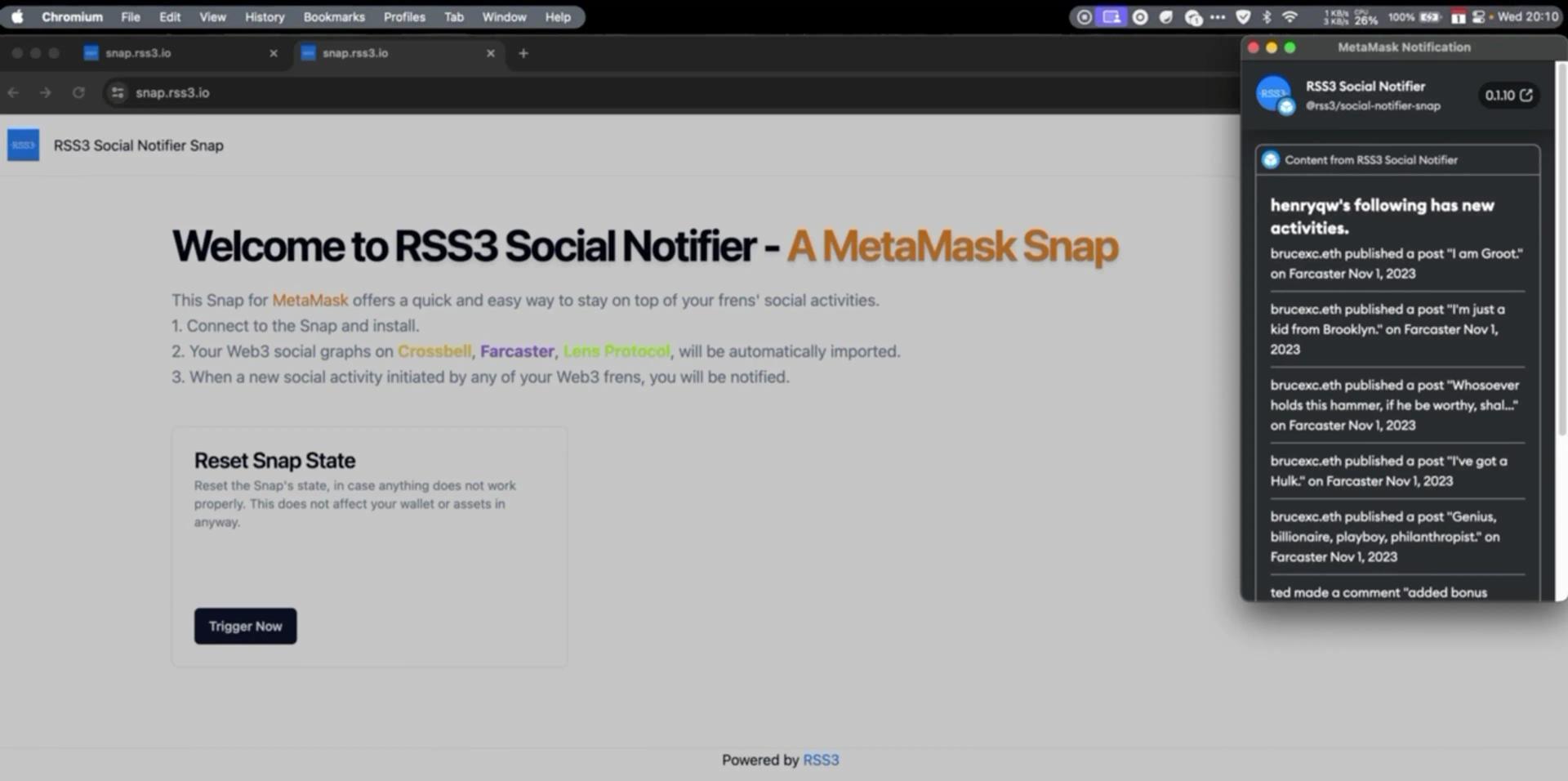The image size is (1568, 781).
Task: Click the Content from RSS3 Social Notifier icon
Action: click(x=1270, y=159)
